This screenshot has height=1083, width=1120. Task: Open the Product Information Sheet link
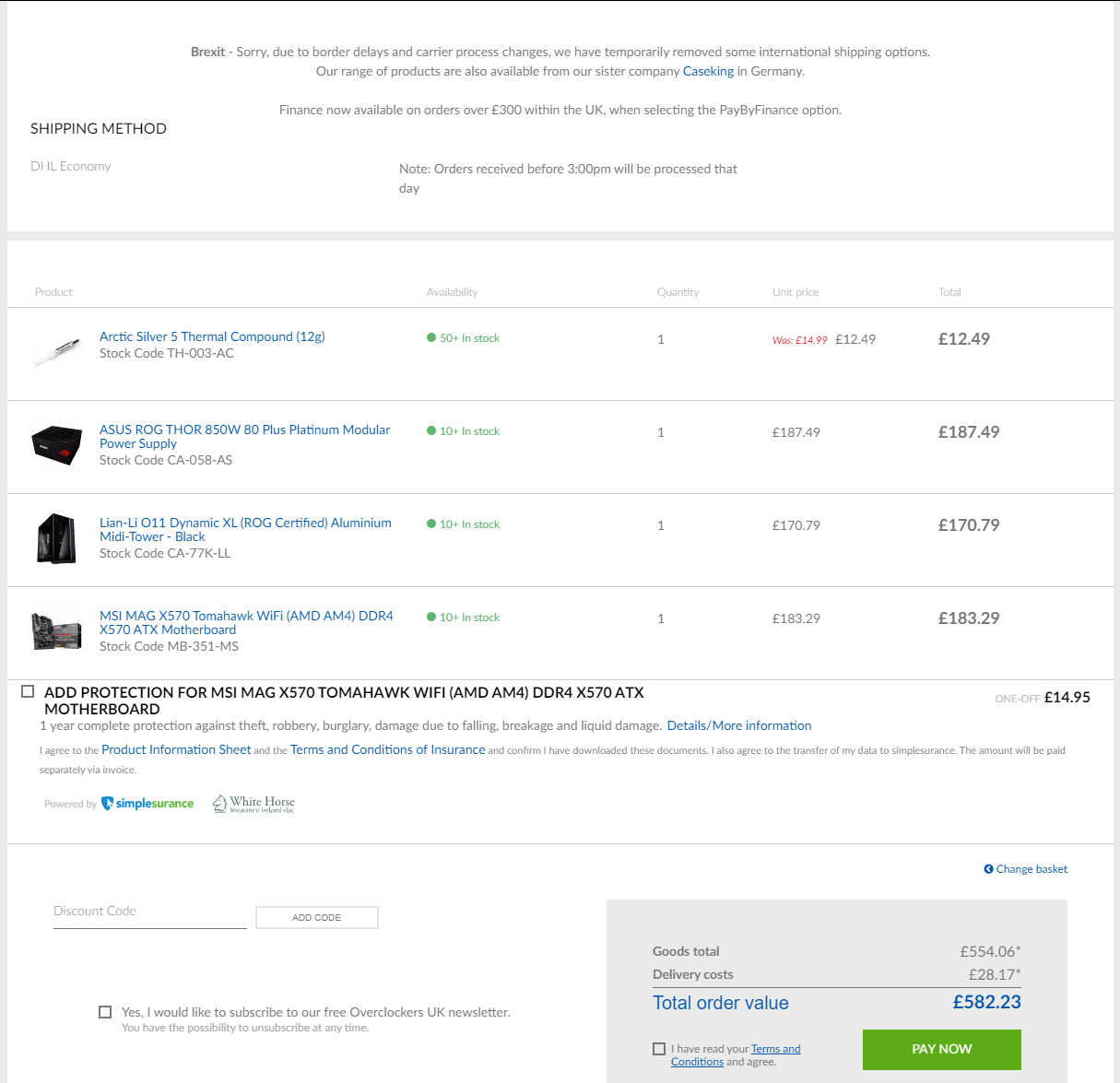(x=176, y=749)
